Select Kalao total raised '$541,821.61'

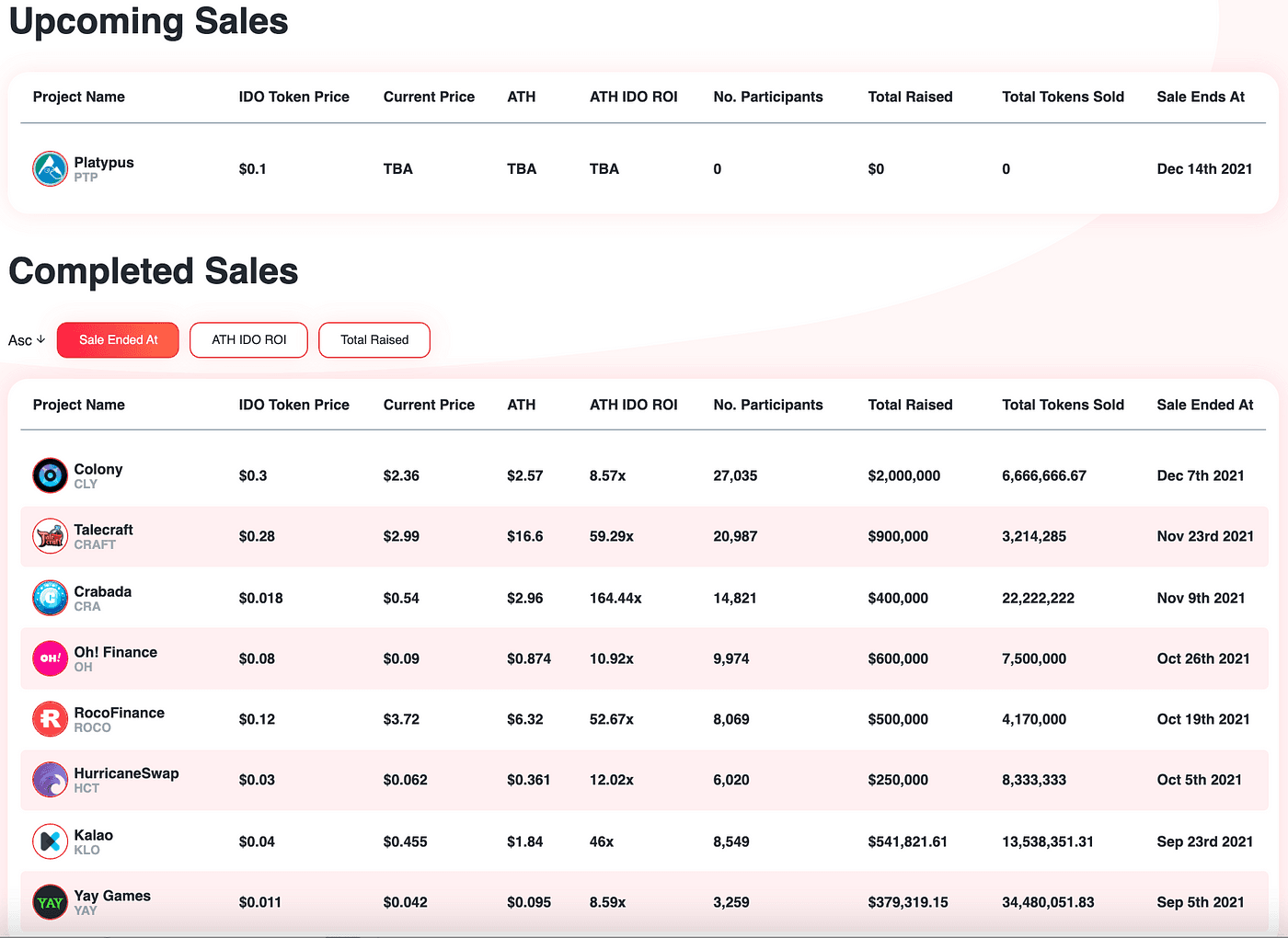pyautogui.click(x=908, y=841)
